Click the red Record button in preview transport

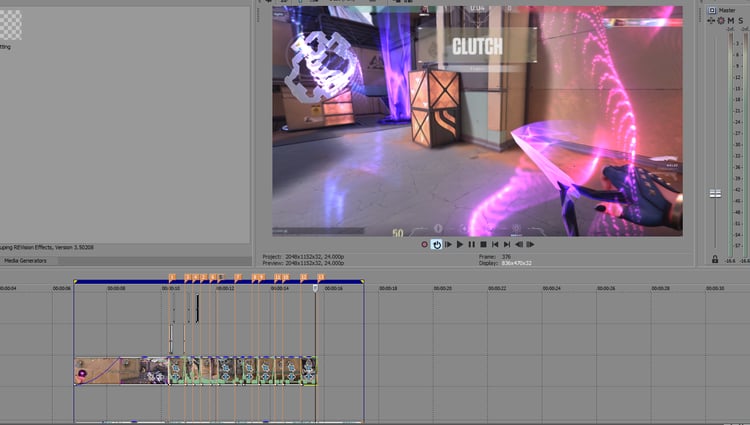tap(424, 244)
